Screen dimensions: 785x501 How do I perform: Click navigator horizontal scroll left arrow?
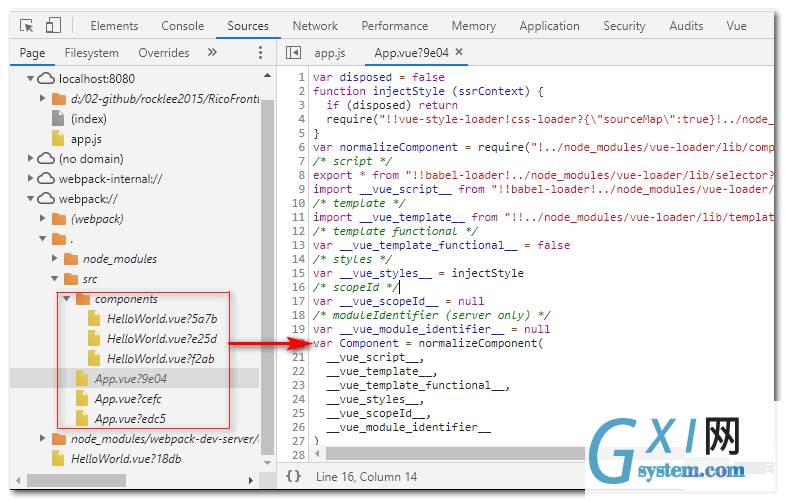tap(18, 480)
